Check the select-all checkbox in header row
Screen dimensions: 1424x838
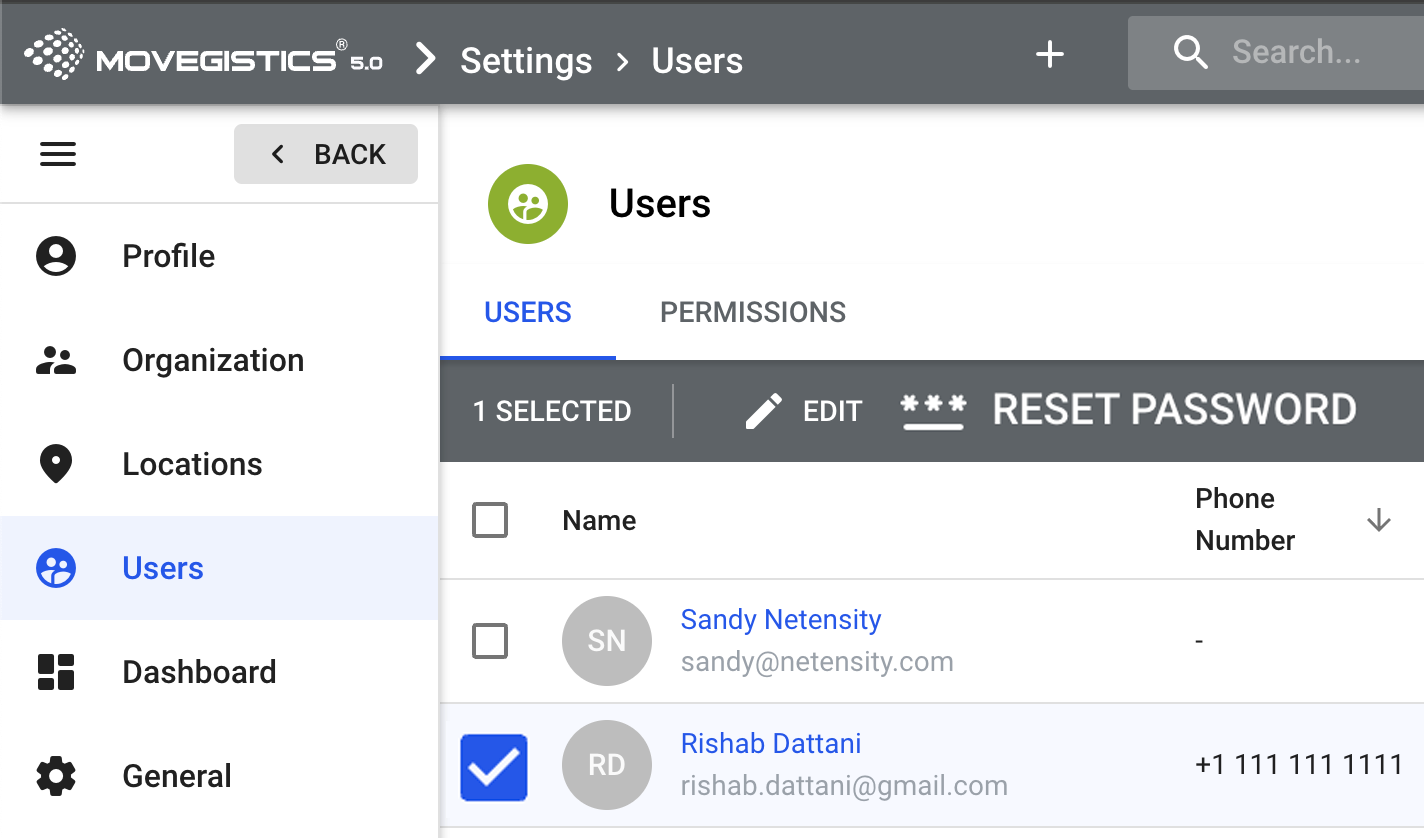pos(490,520)
